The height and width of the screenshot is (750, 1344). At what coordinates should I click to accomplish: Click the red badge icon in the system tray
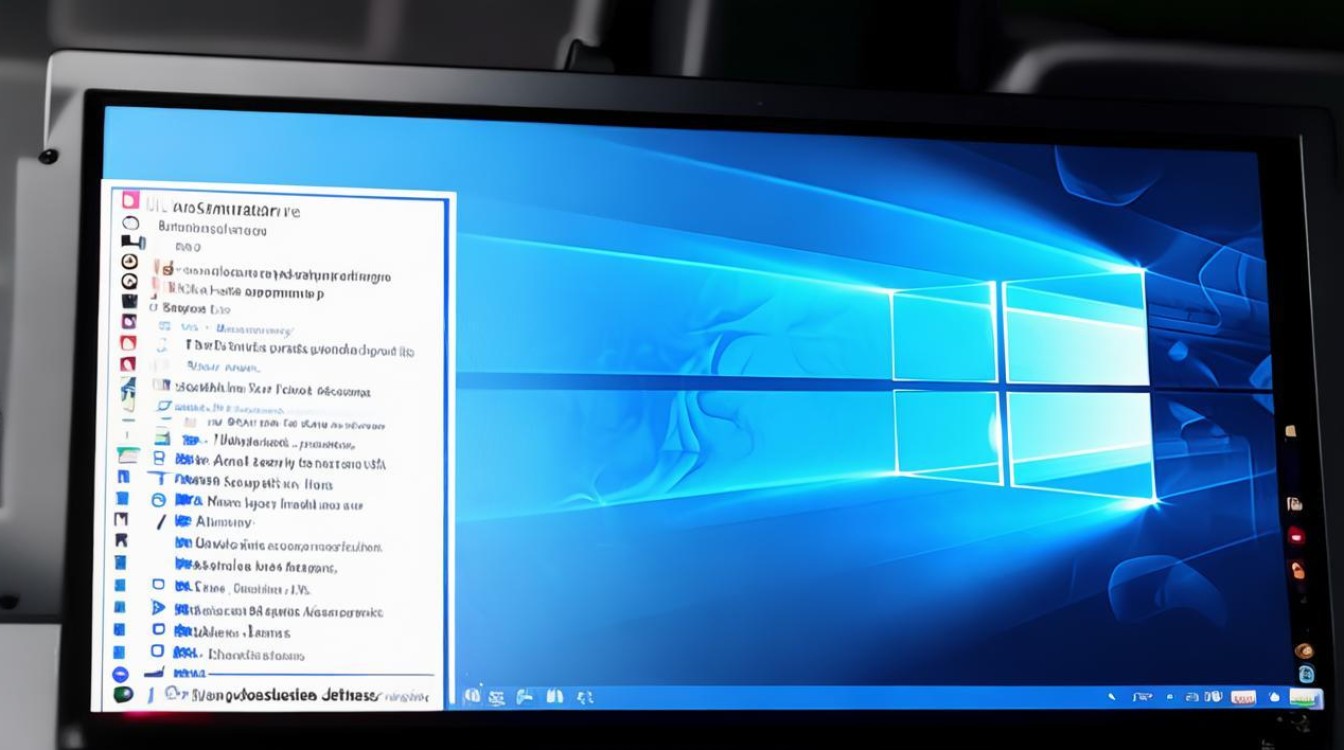pyautogui.click(x=1243, y=697)
